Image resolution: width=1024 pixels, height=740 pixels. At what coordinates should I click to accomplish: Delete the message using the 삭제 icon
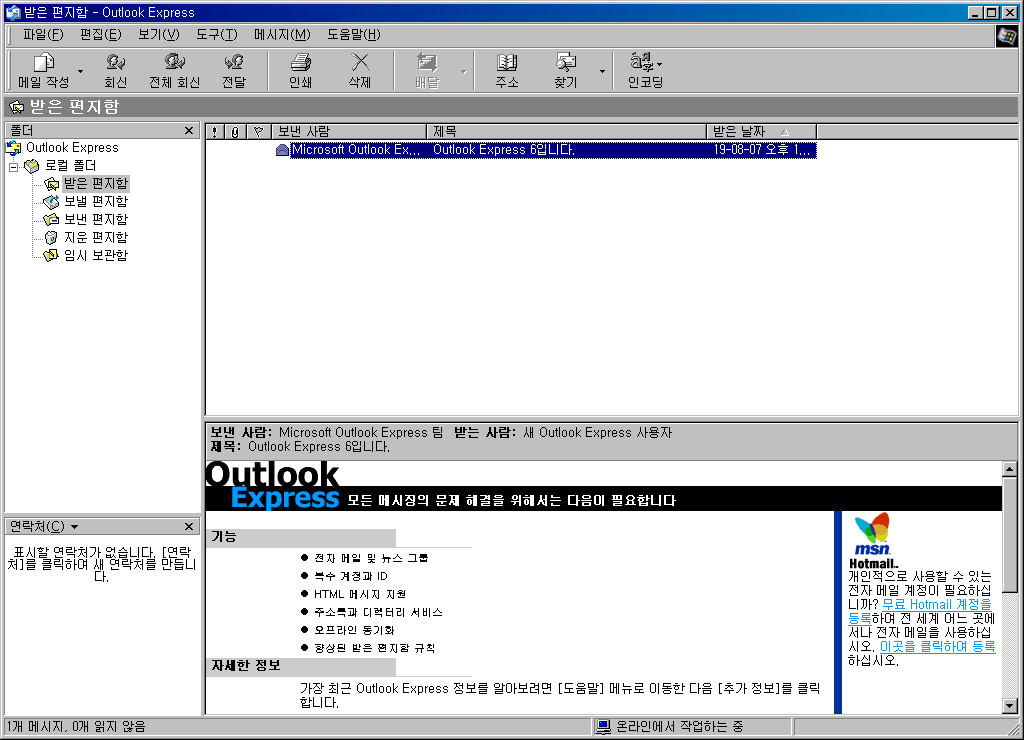click(360, 70)
